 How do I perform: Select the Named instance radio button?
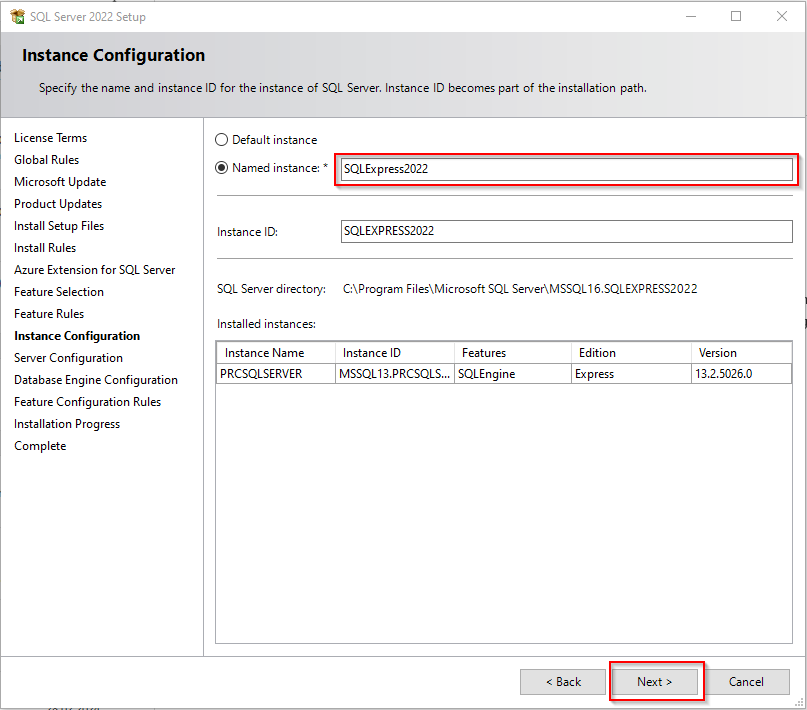(x=222, y=168)
